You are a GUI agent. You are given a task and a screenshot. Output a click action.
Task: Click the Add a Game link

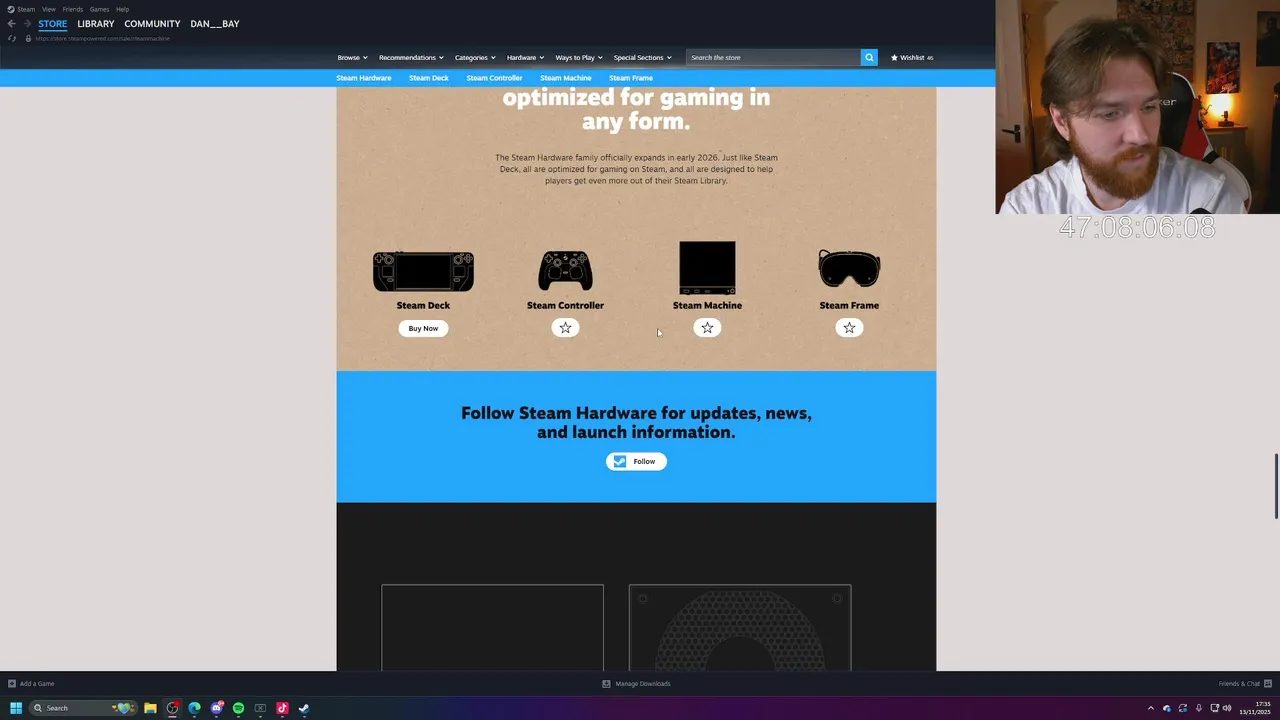coord(37,684)
